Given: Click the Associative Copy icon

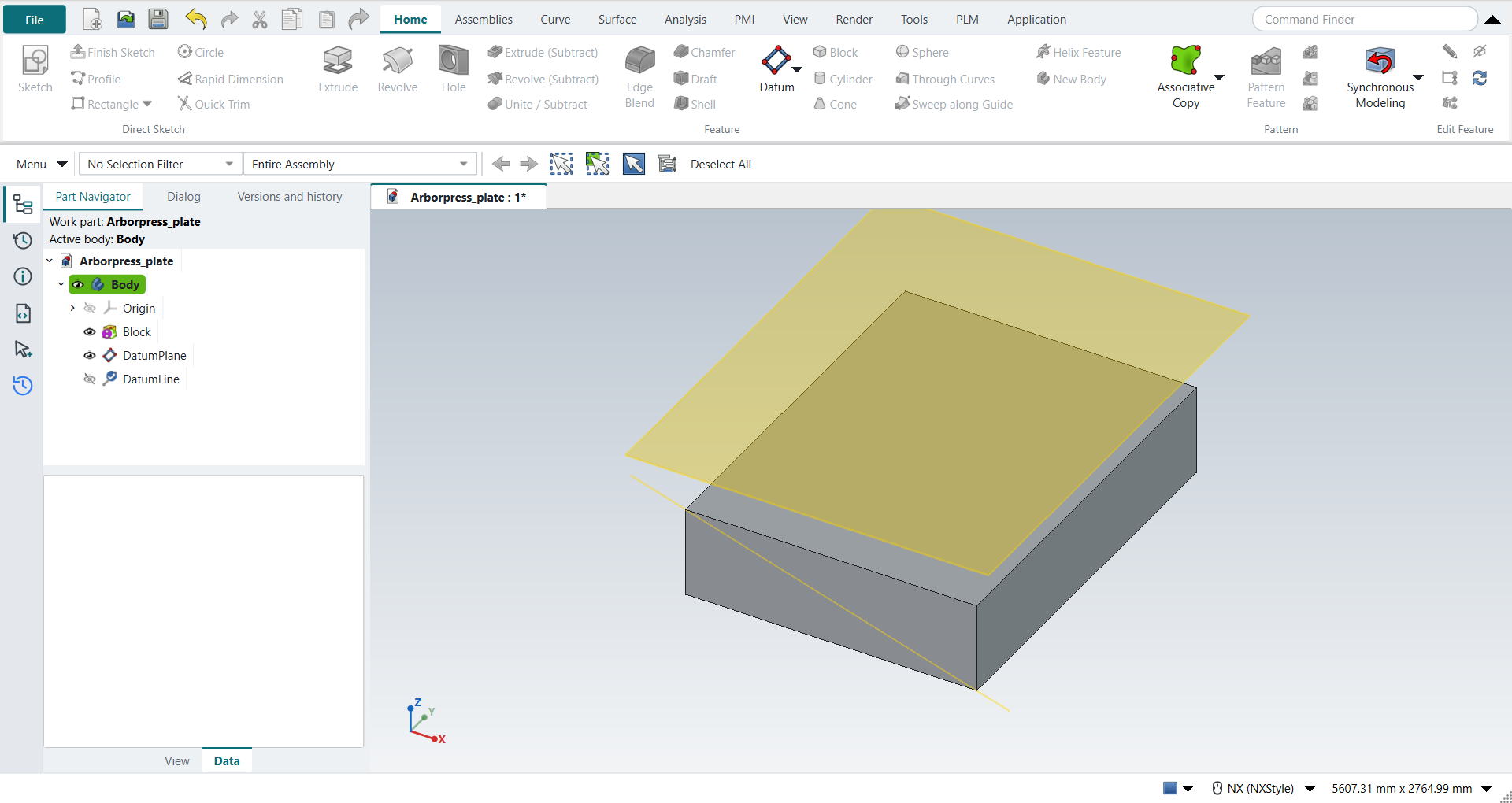Looking at the screenshot, I should coord(1185,61).
